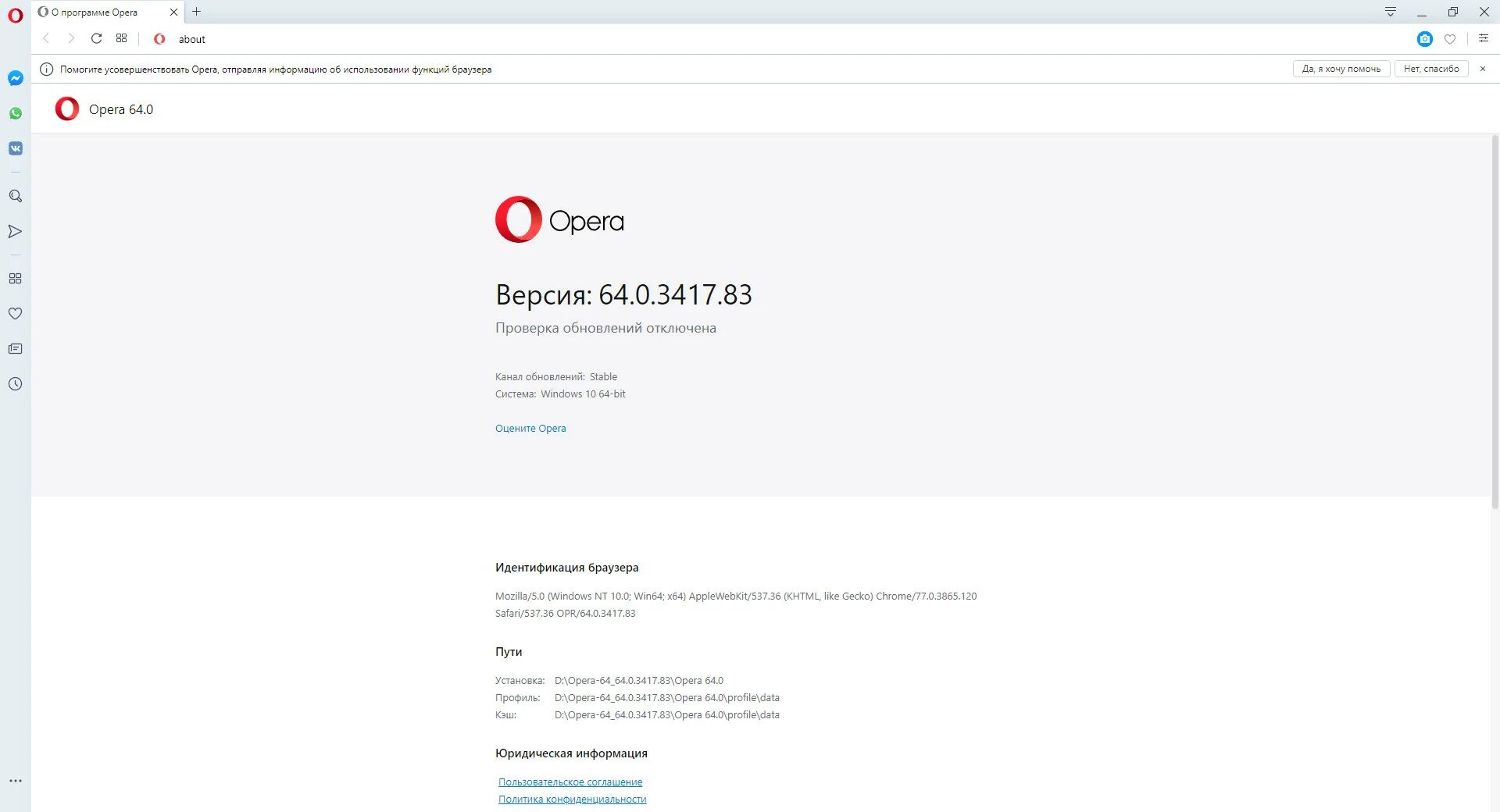Viewport: 1500px width, 812px height.
Task: Click the 'Система: Windows 10 64-bit' line
Action: [560, 394]
